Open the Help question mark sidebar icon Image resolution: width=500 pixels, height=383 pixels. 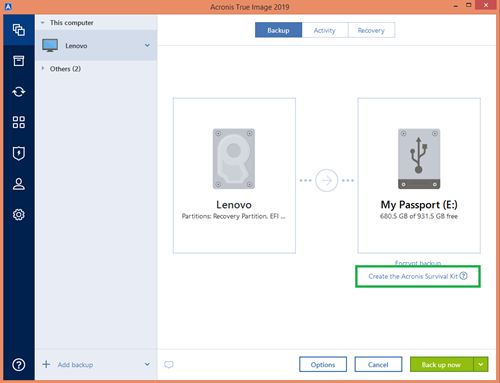(x=19, y=365)
